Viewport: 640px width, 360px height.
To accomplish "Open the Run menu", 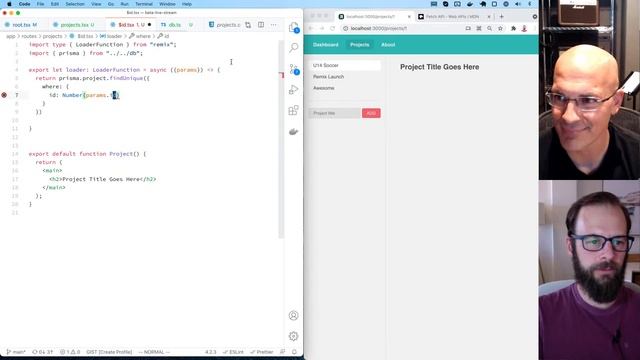I will click(x=124, y=4).
